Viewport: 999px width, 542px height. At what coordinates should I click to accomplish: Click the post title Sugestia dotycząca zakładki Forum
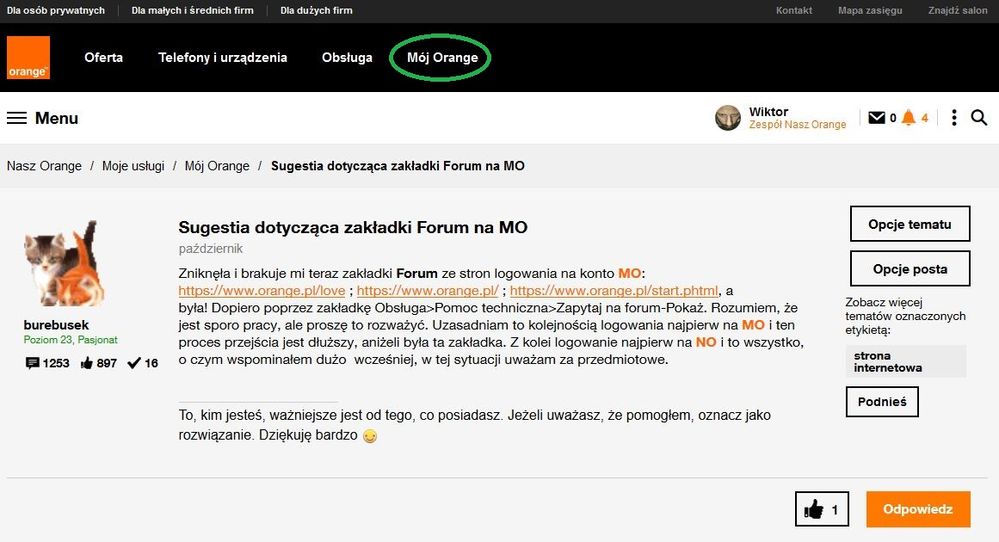point(353,227)
